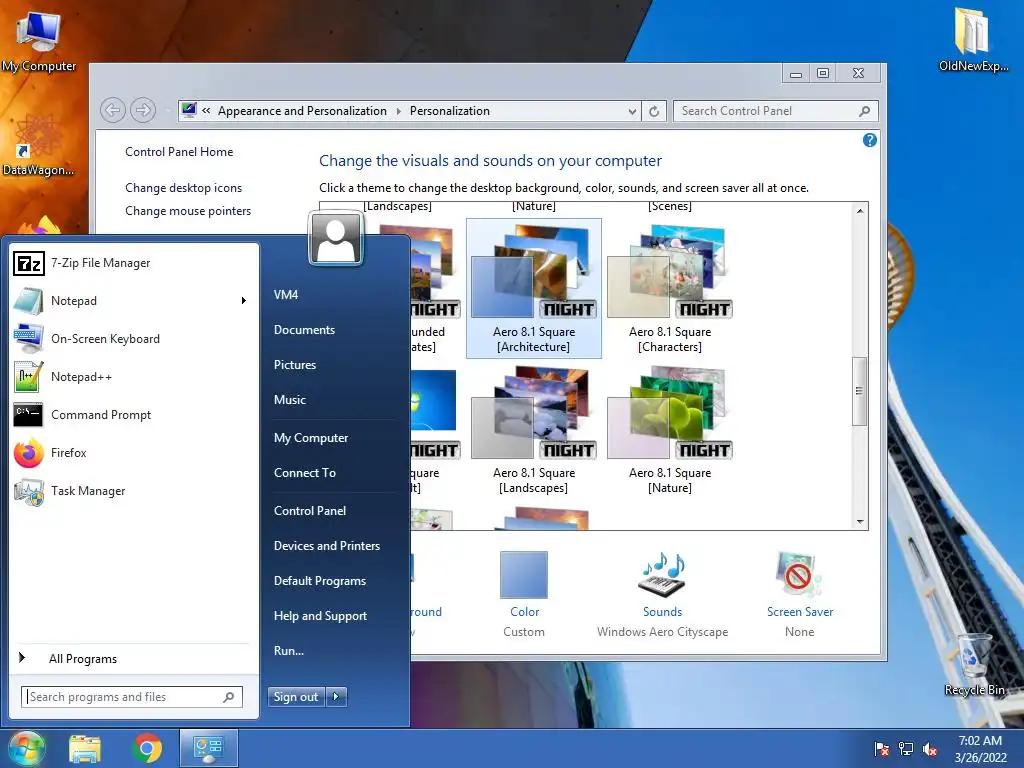Expand the double-chevron breadcrumb overflow
The width and height of the screenshot is (1024, 768).
206,111
